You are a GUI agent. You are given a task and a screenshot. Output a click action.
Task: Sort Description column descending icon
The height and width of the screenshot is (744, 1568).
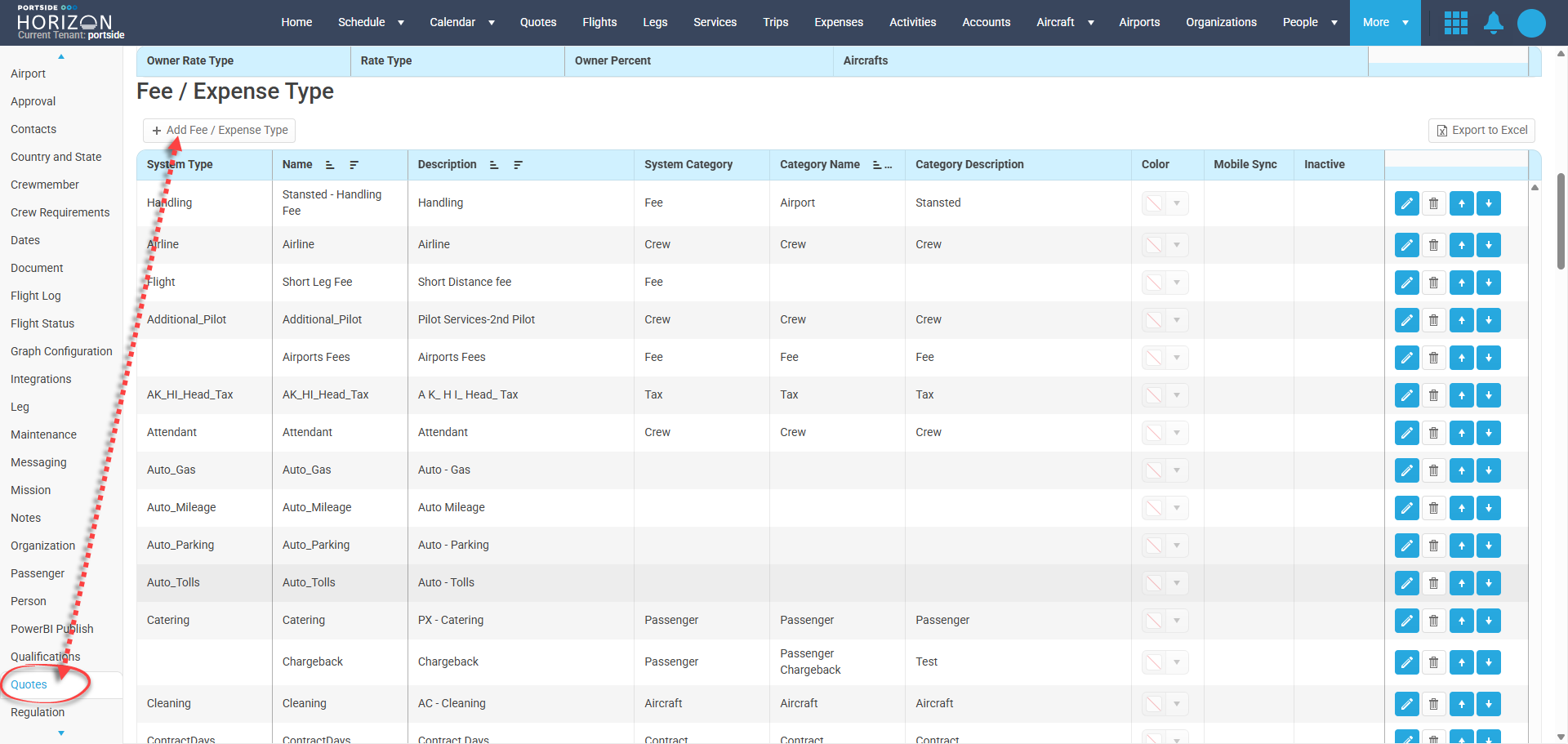click(x=518, y=165)
